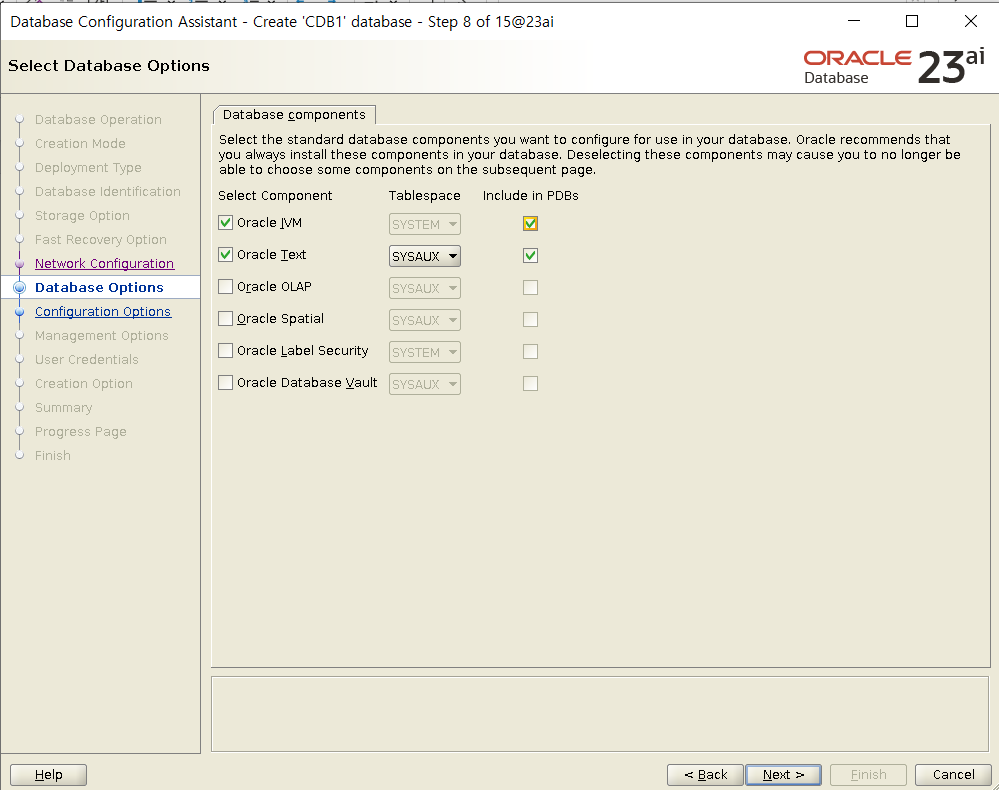999x790 pixels.
Task: Open the Oracle OLAP tablespace dropdown
Action: coord(424,288)
